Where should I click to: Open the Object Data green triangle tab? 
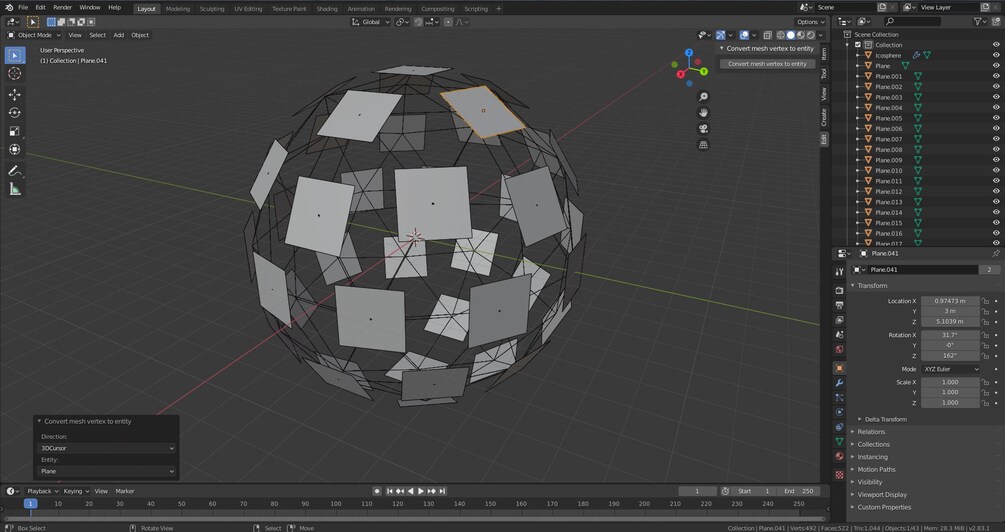click(x=839, y=442)
